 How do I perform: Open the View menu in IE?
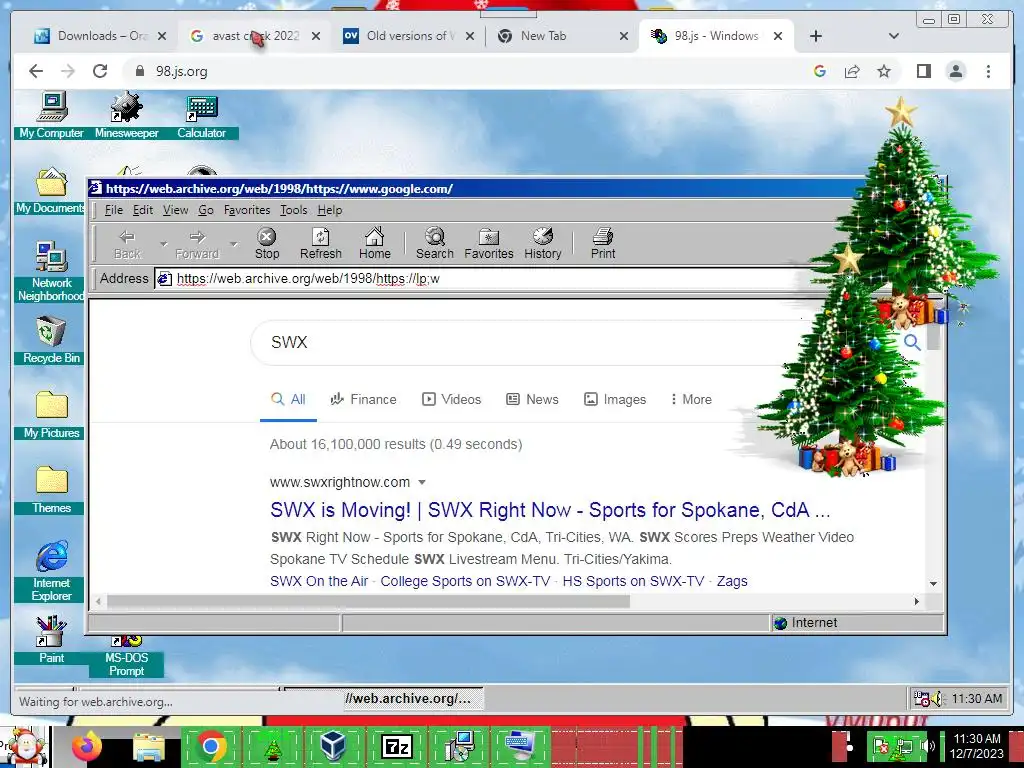175,210
